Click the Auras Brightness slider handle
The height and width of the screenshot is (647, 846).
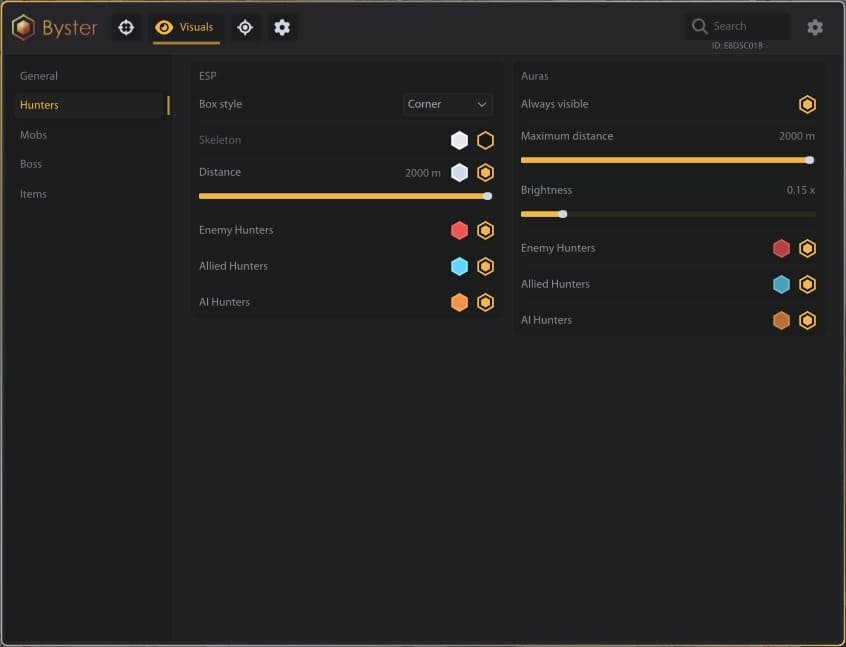click(563, 214)
